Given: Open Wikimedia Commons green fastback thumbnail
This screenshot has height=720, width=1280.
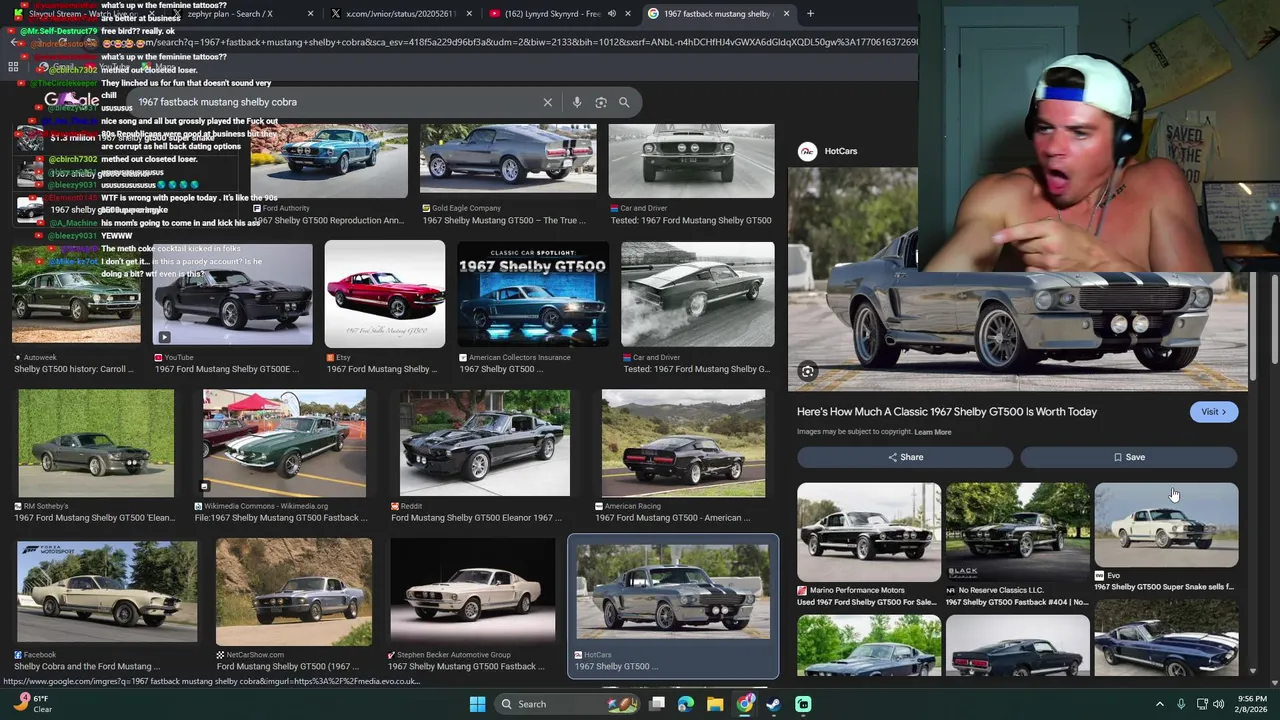Looking at the screenshot, I should [284, 443].
